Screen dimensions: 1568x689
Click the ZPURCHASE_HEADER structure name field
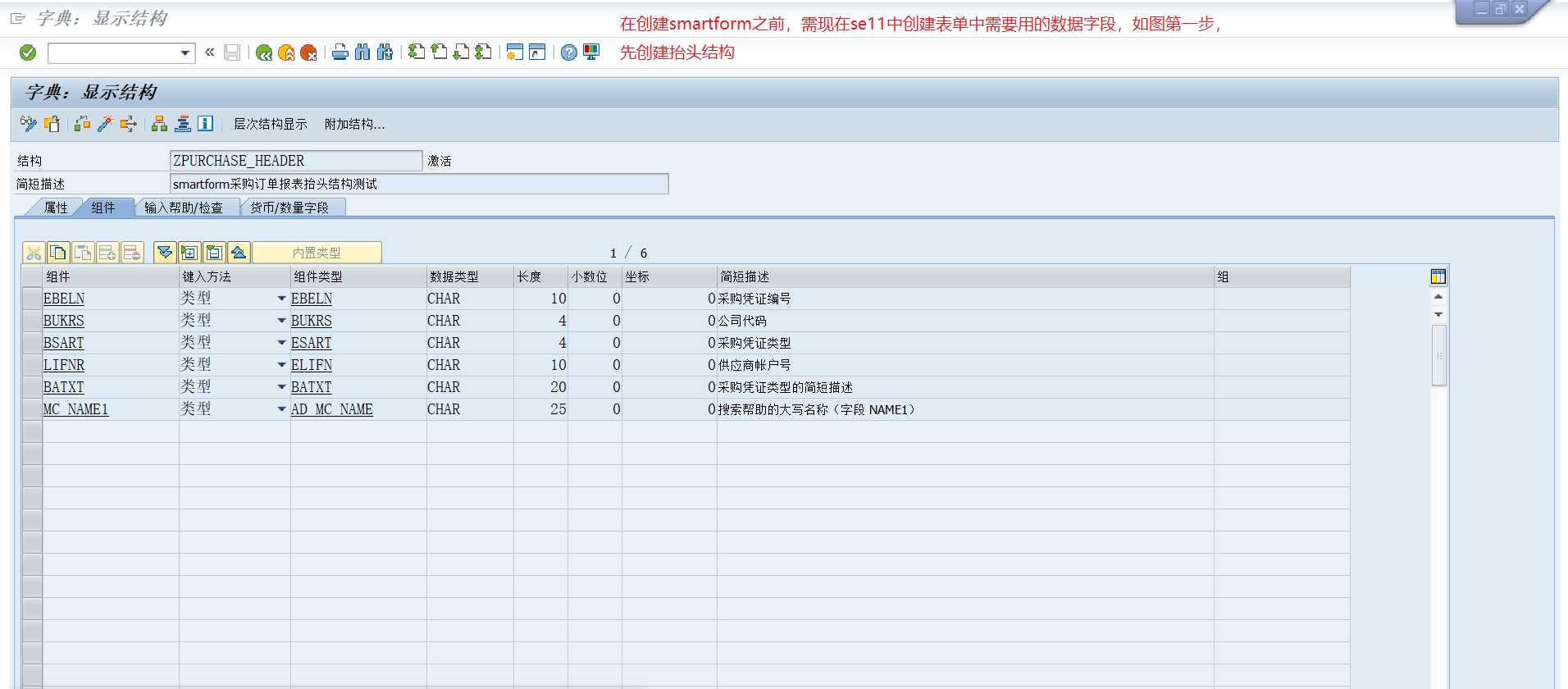coord(296,161)
